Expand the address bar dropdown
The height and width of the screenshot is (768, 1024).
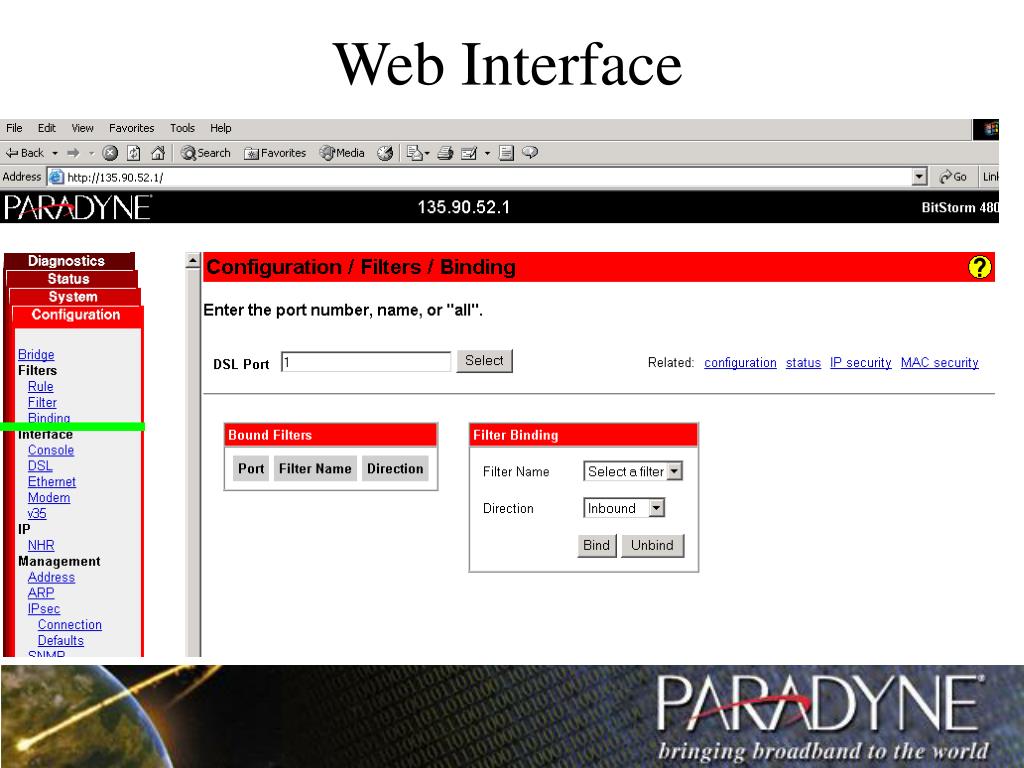click(920, 176)
